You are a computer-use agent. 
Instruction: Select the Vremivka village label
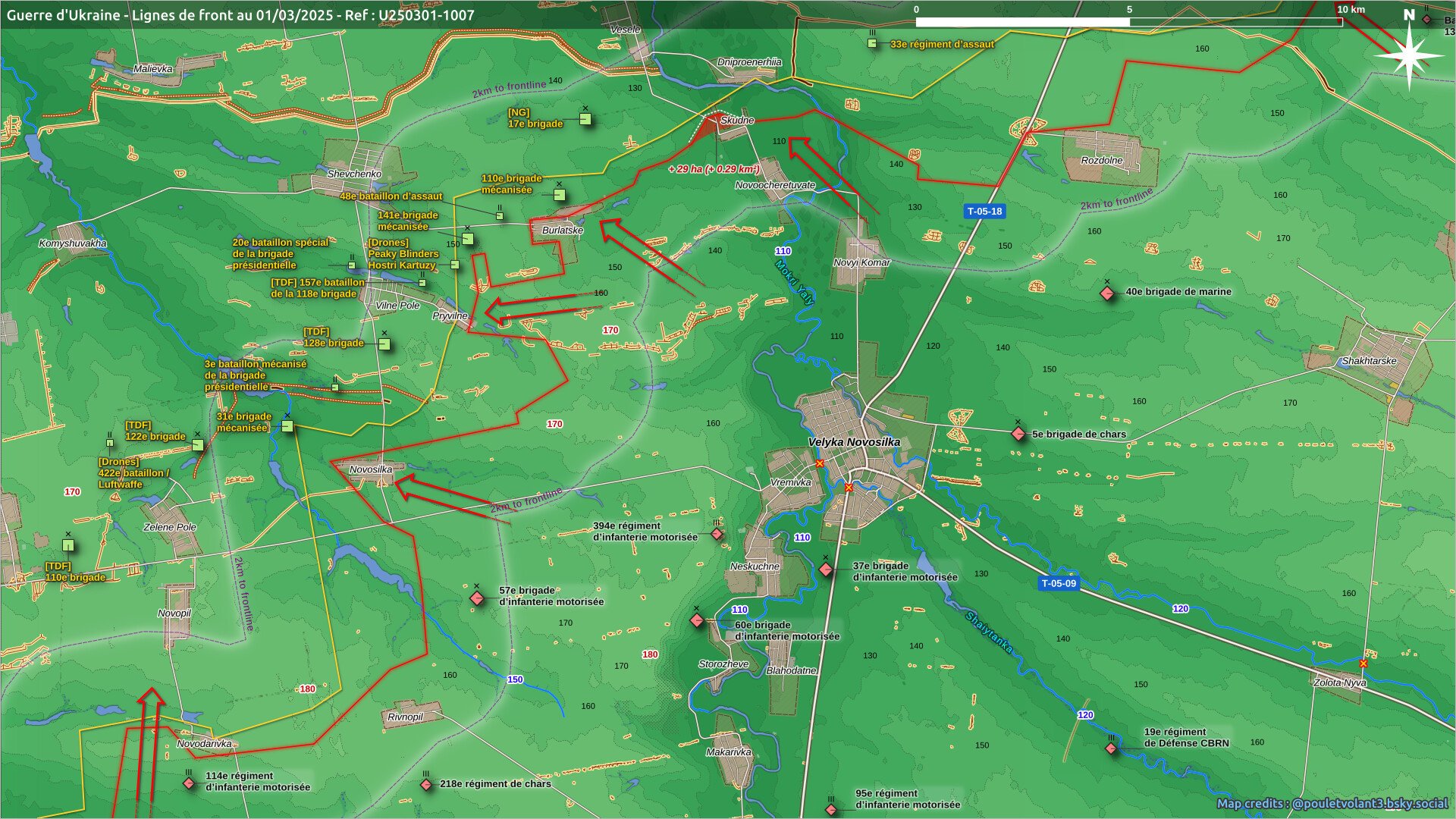(790, 482)
